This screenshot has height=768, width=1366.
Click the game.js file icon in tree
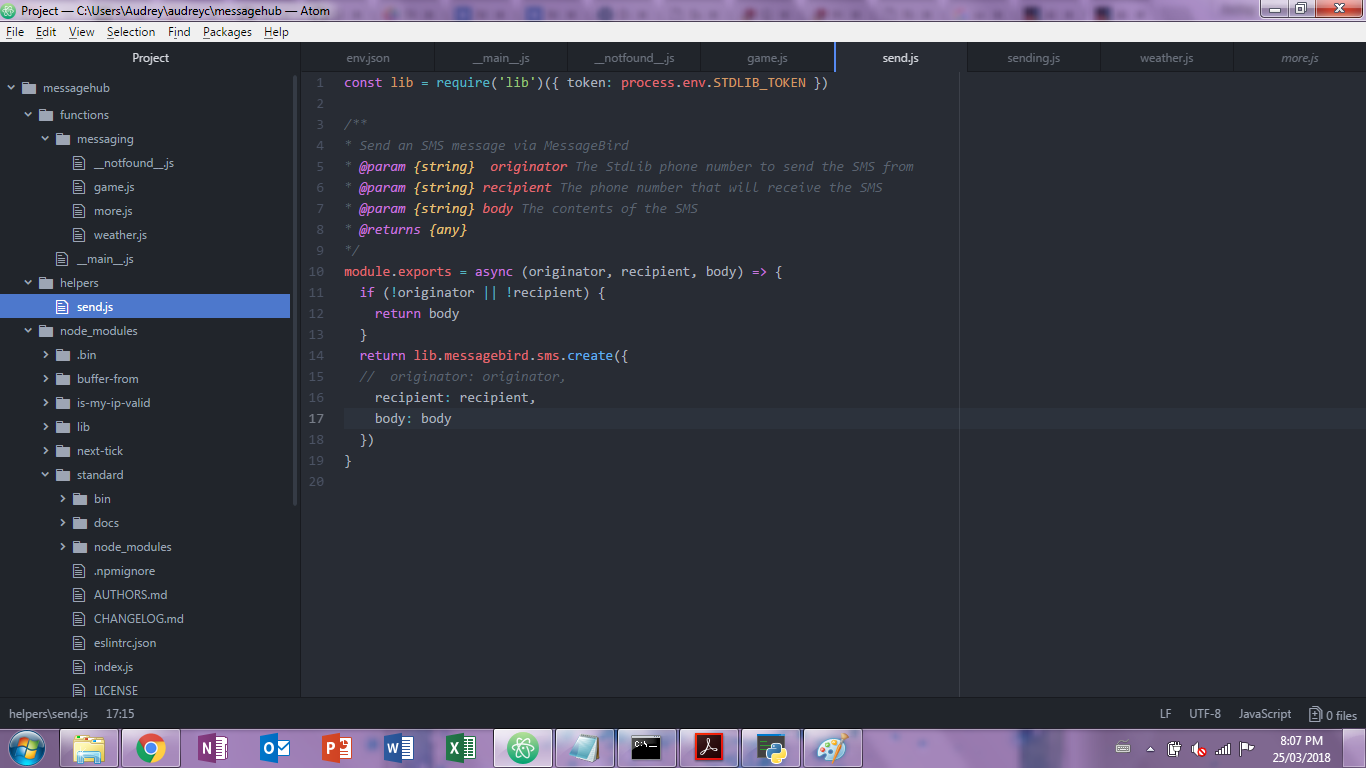click(80, 187)
